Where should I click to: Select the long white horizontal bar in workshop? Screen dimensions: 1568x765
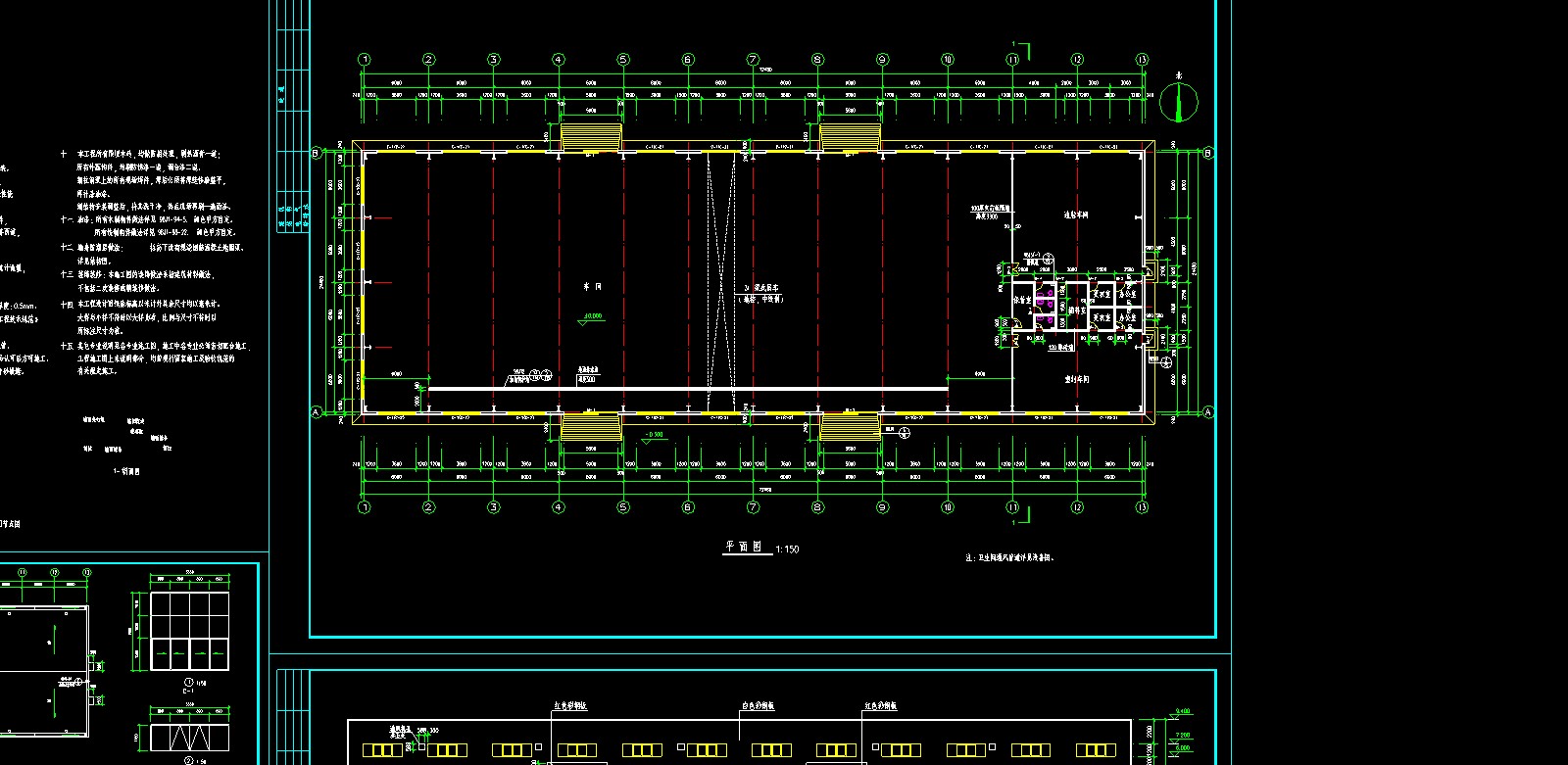click(688, 389)
